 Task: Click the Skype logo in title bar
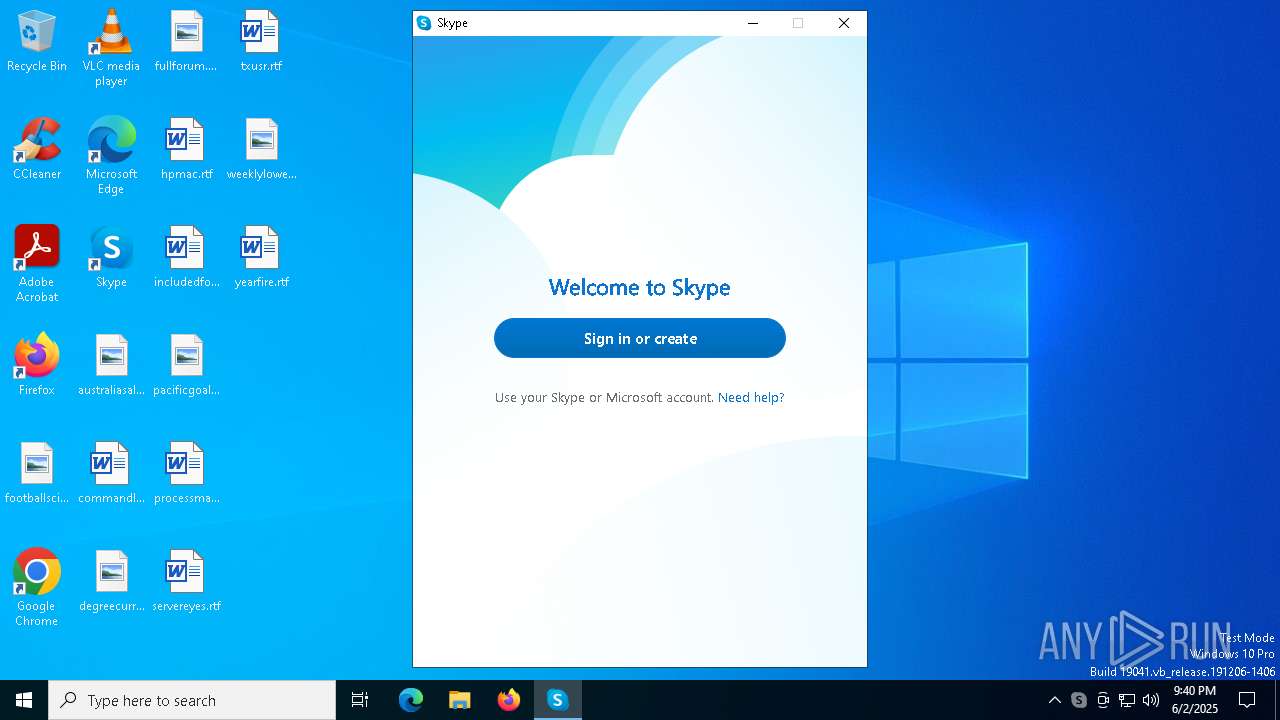click(x=424, y=23)
